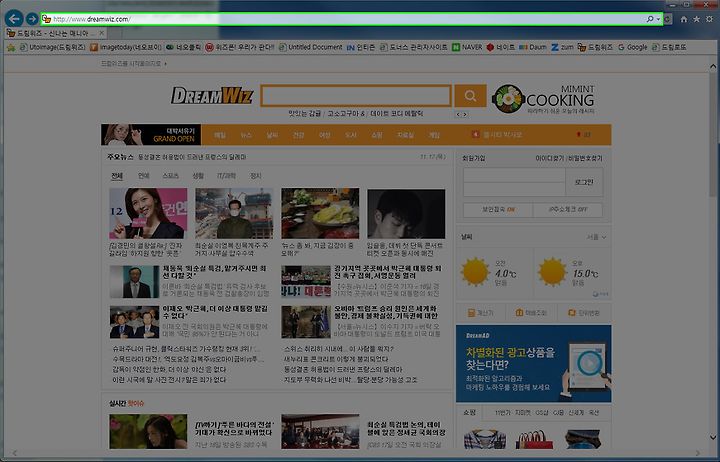720x462 pixels.
Task: Click the 주요뉴스 heading
Action: (x=120, y=157)
